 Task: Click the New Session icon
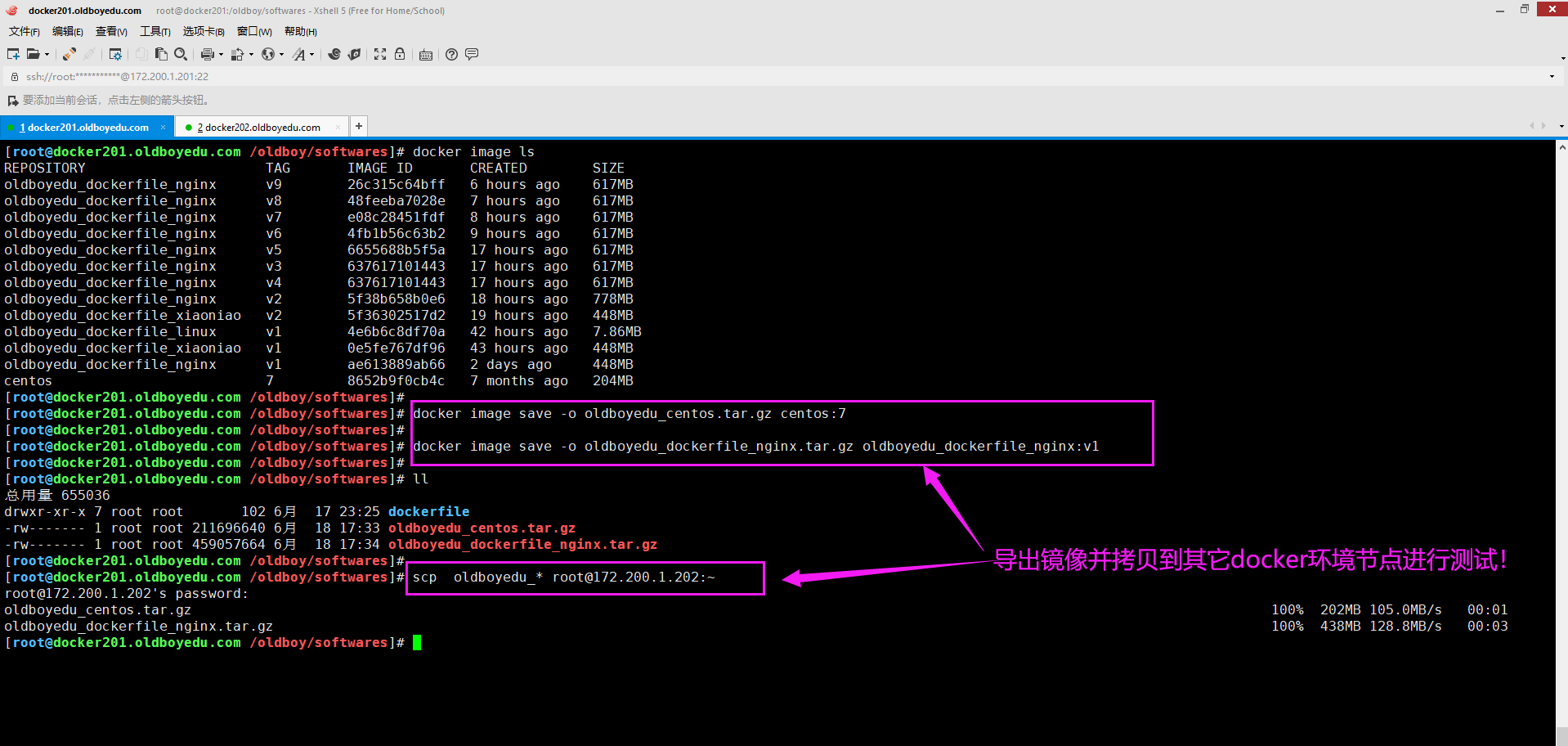13,54
